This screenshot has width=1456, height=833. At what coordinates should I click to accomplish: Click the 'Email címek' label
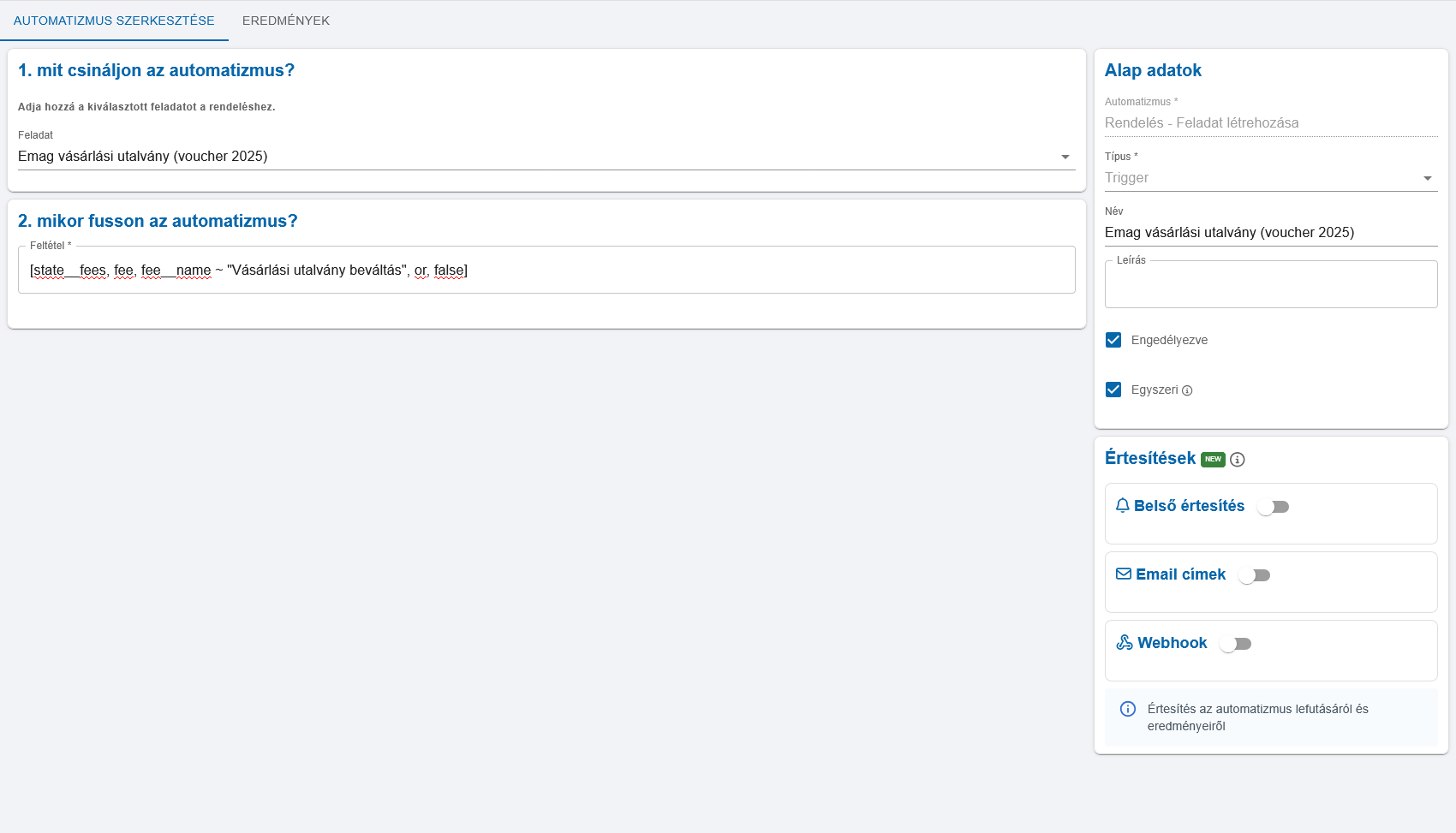(1180, 574)
